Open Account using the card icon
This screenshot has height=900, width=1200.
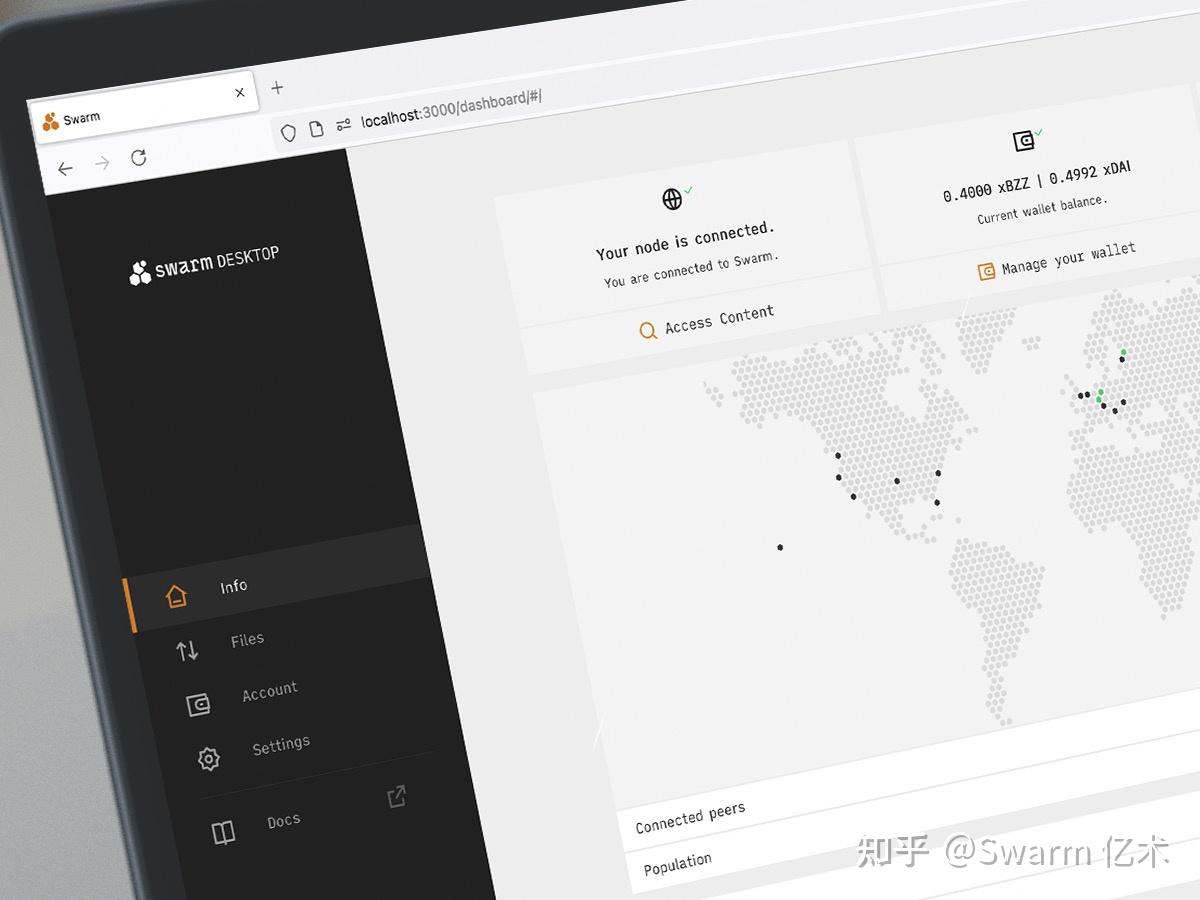200,702
